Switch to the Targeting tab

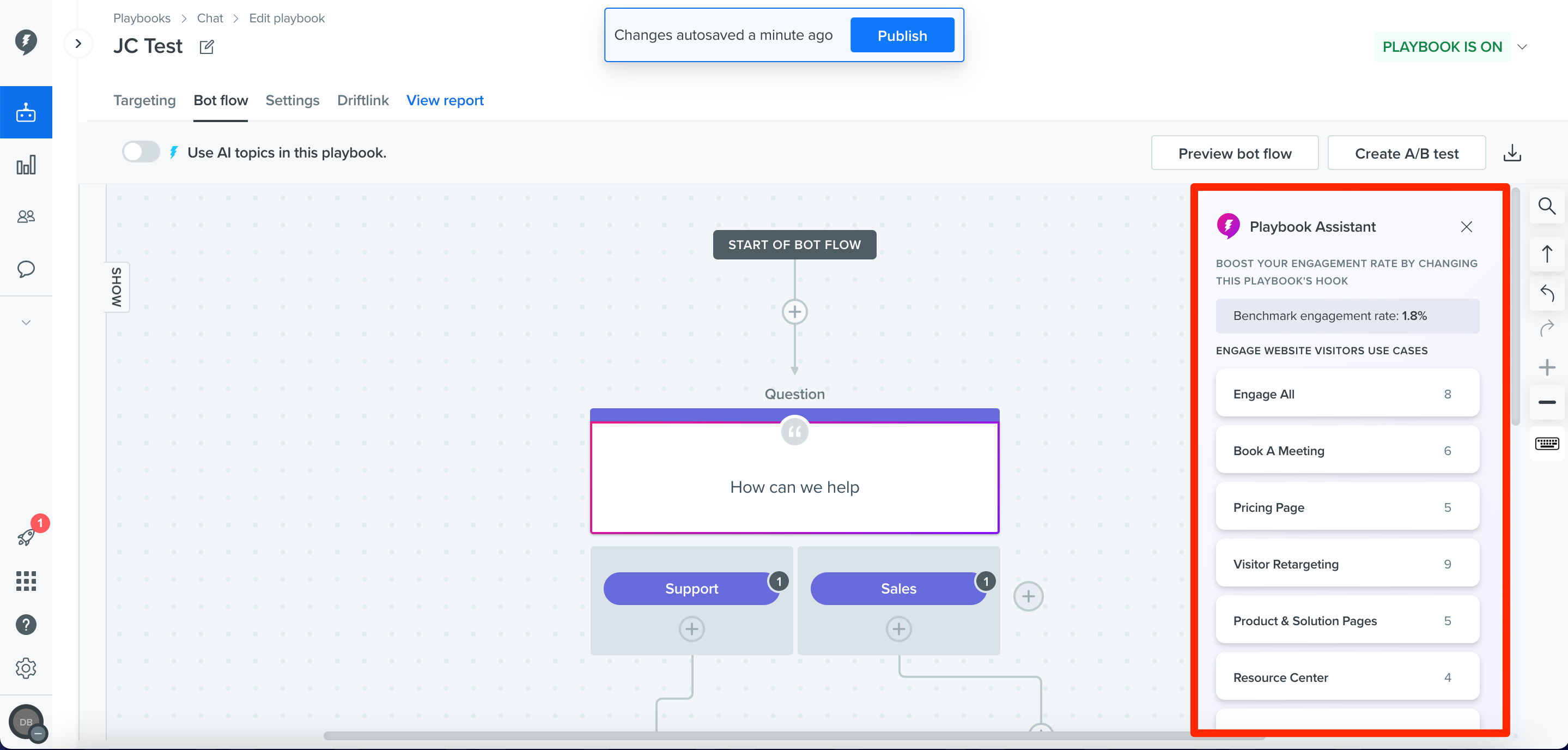[x=144, y=100]
